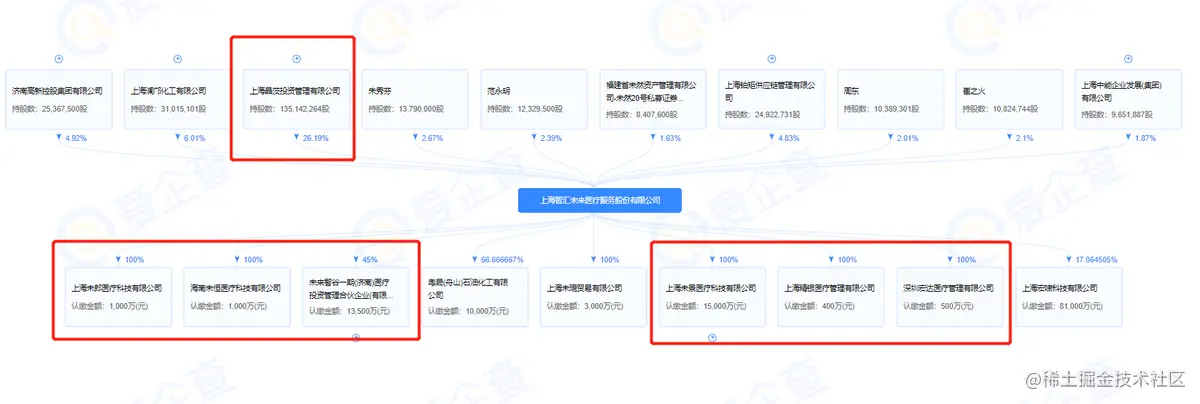Screen dimensions: 1200x404
Task: Expand the plus icon above 上海中能企业发展 card
Action: (1128, 59)
